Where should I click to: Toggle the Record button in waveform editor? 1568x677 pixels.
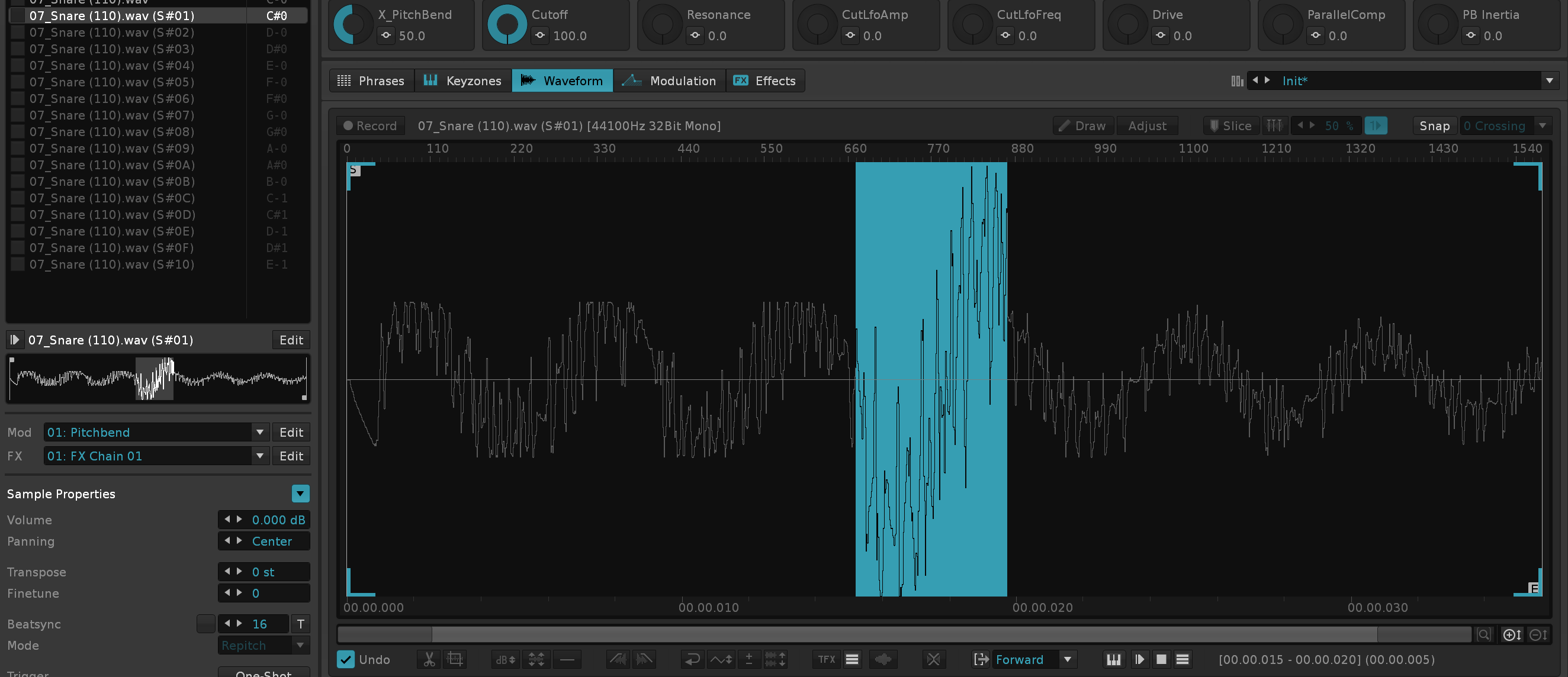point(370,126)
